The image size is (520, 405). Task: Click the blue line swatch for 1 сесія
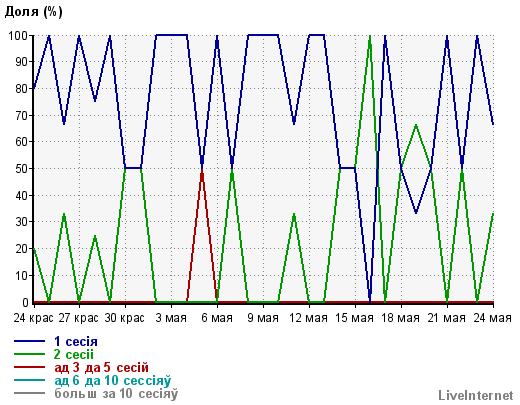click(29, 341)
